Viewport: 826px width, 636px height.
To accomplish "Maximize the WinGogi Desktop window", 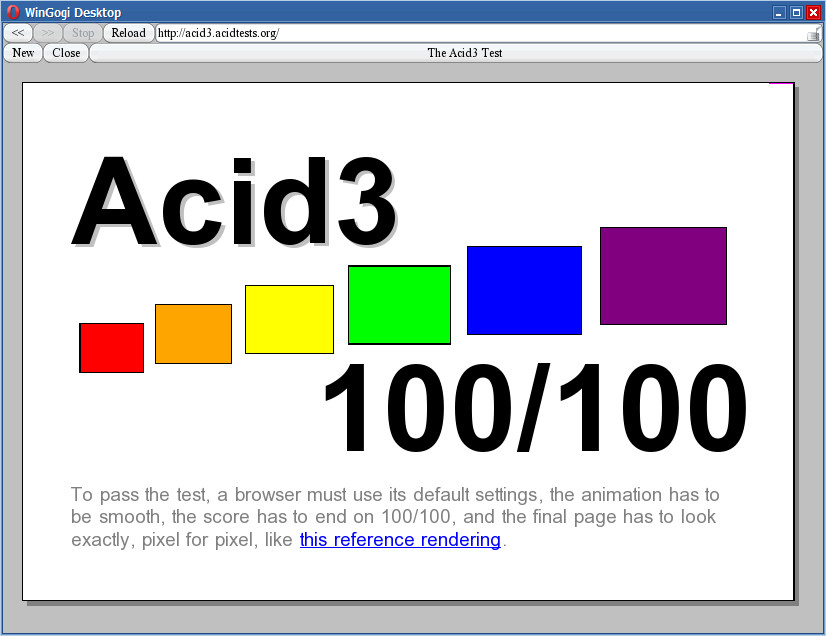I will click(796, 13).
